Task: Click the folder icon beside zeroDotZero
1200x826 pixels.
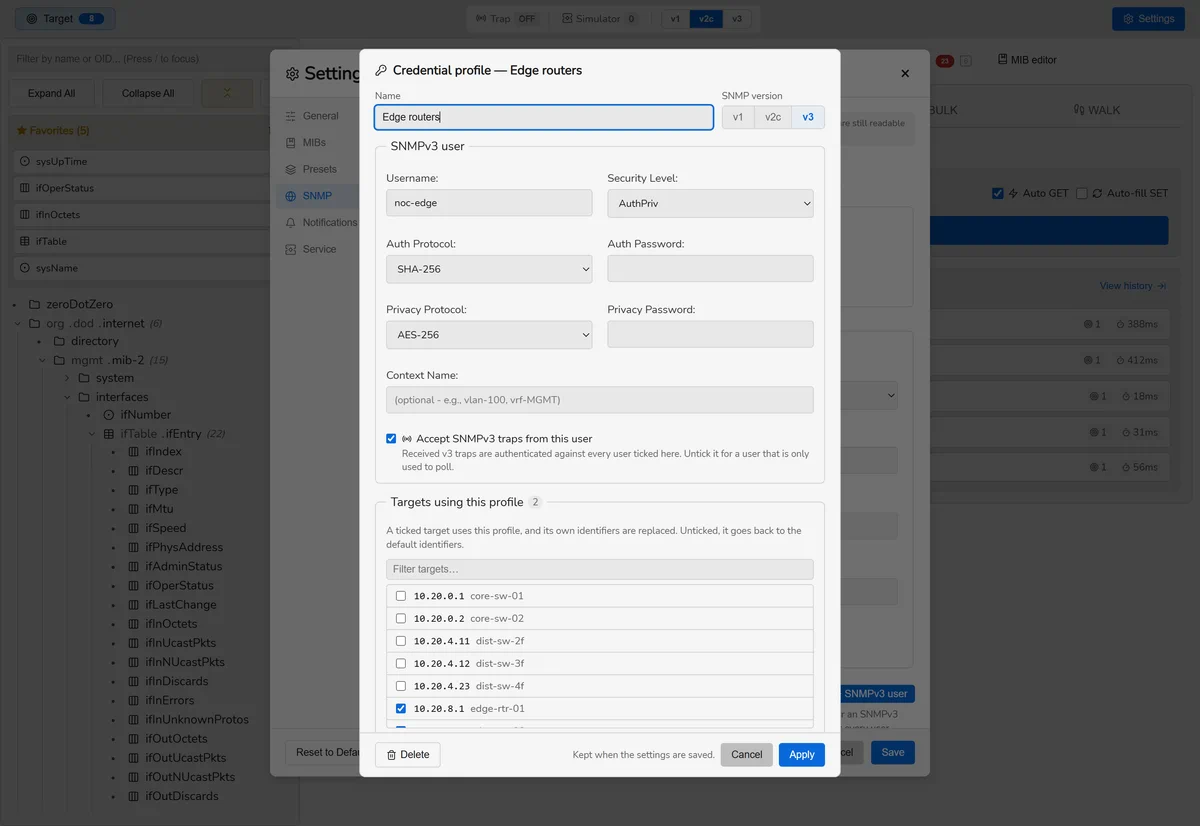Action: [x=34, y=304]
